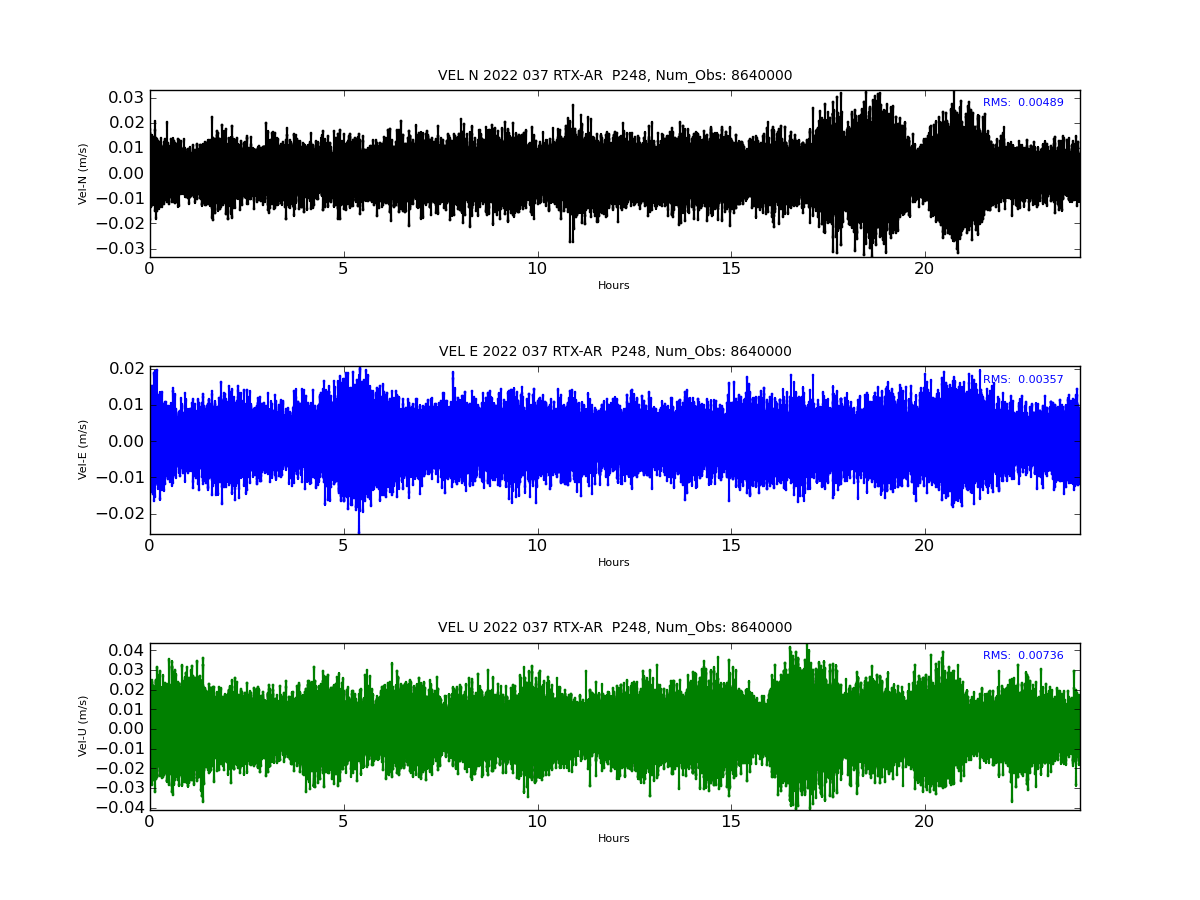
Task: Click the VEL N 2022 037 plot title
Action: [x=615, y=76]
